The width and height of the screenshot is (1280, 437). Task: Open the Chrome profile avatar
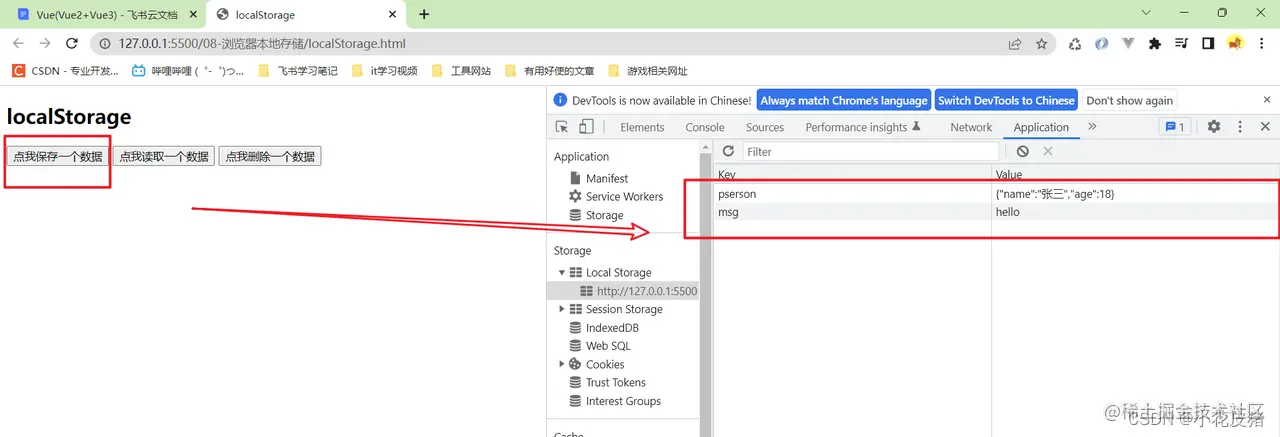(x=1235, y=44)
